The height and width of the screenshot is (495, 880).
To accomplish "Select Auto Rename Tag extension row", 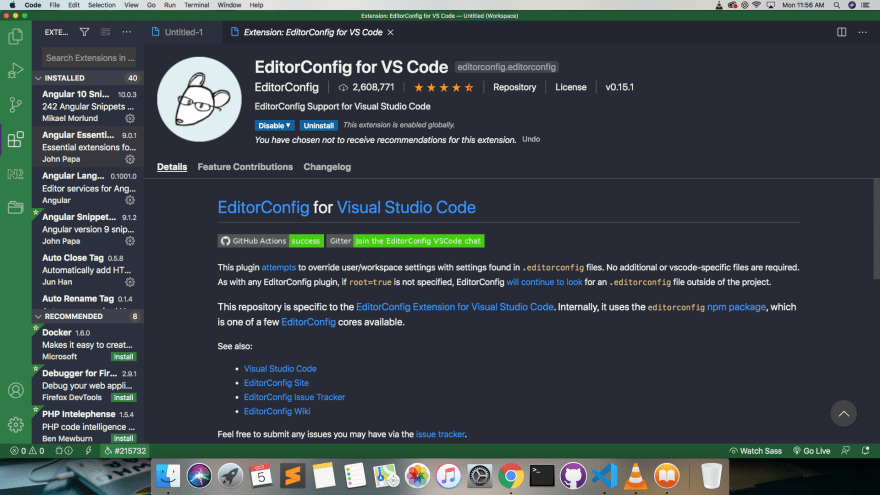I will coord(88,302).
